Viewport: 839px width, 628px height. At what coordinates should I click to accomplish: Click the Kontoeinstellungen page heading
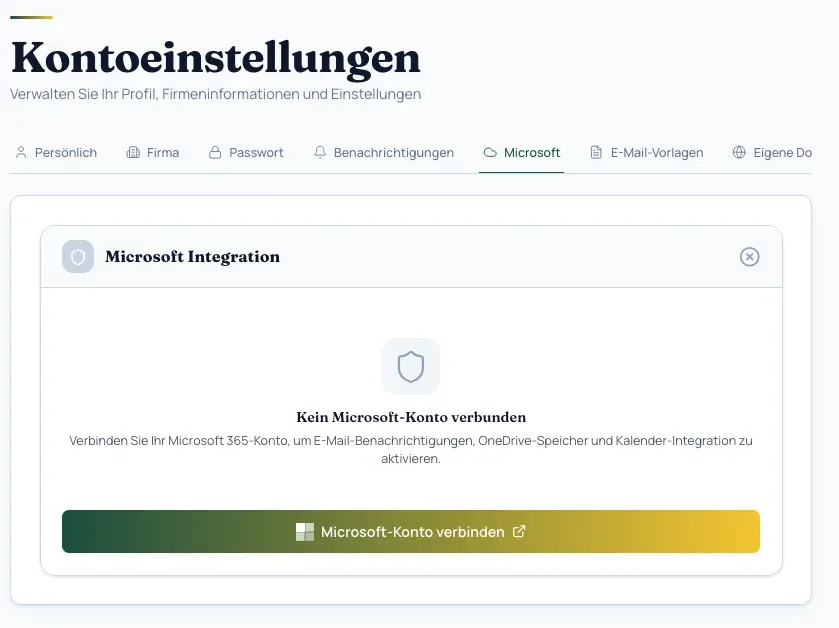click(x=216, y=58)
